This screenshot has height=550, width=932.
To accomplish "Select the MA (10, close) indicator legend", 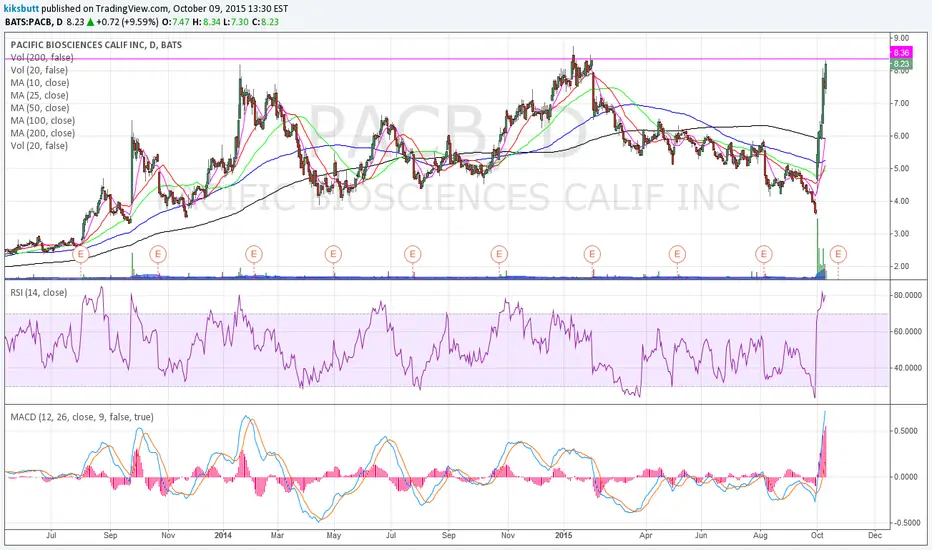I will pos(40,83).
